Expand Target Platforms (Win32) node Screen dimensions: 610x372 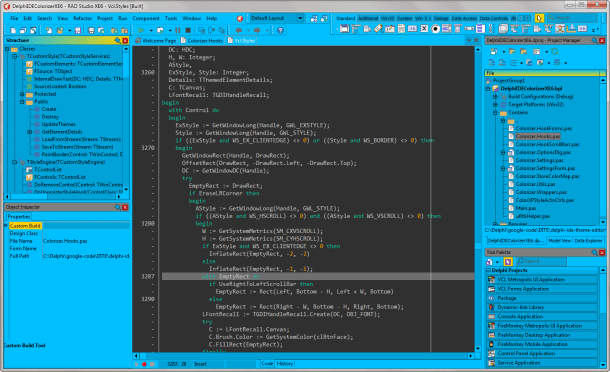[x=495, y=105]
